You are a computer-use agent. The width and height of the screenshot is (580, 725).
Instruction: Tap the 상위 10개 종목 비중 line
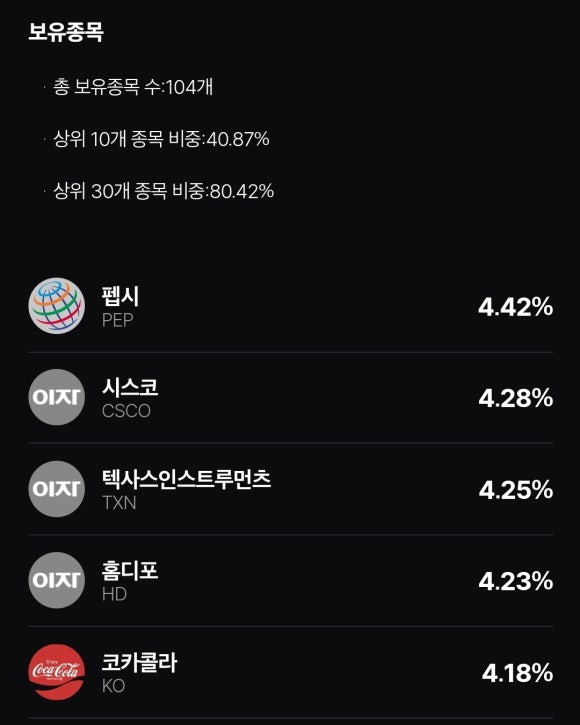(x=161, y=139)
